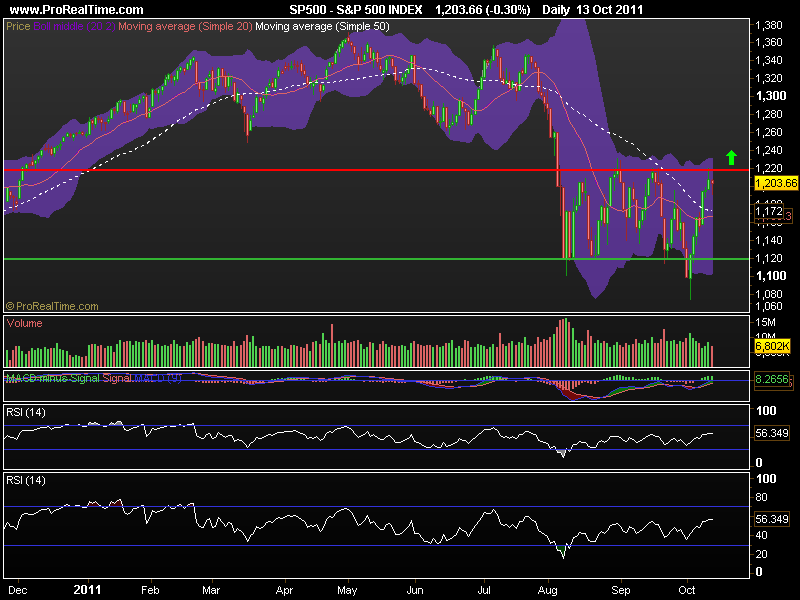800x600 pixels.
Task: Click the 40 label on RSI axis
Action: click(761, 535)
